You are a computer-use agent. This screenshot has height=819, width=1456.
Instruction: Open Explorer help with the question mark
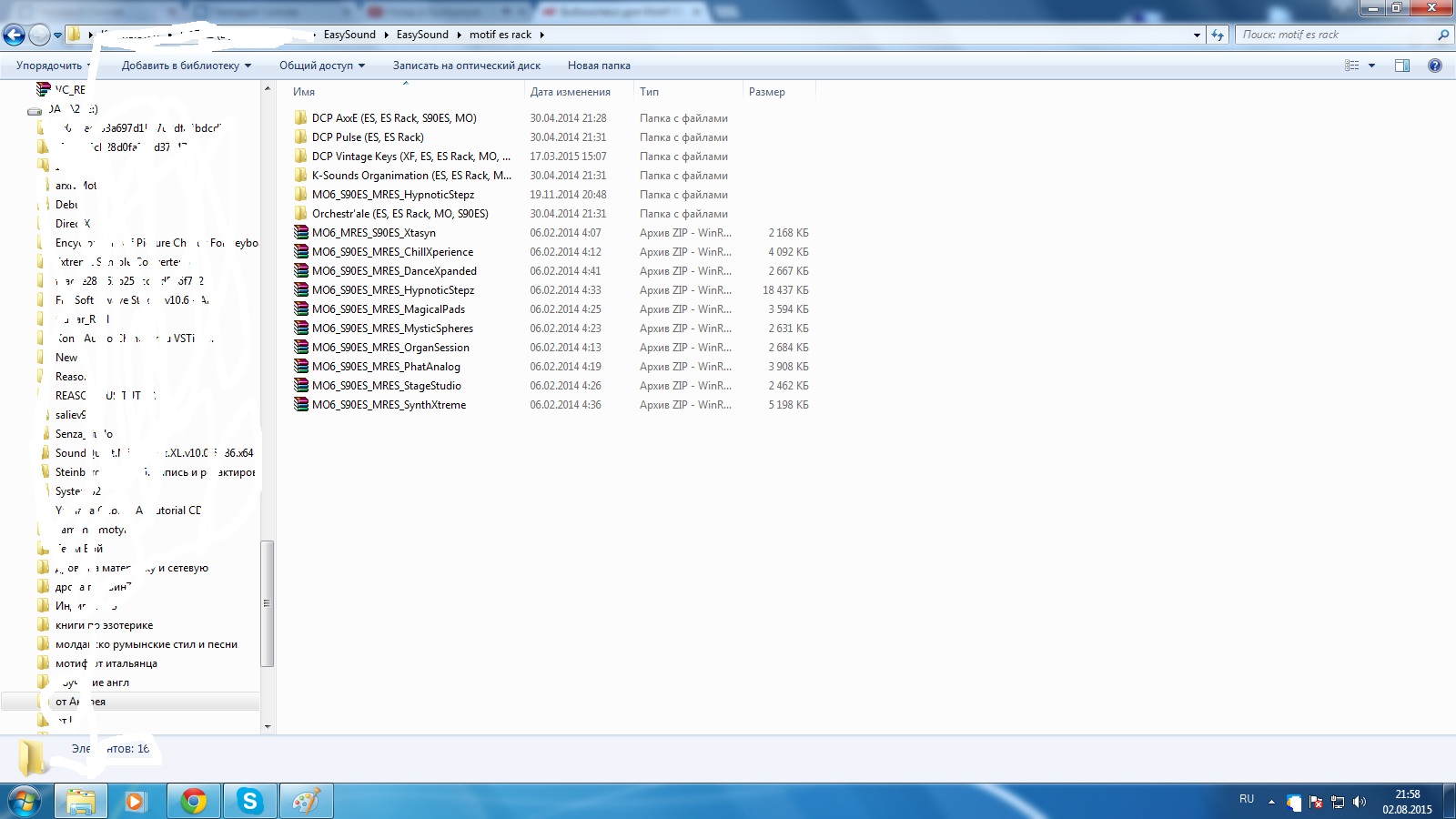[x=1435, y=66]
